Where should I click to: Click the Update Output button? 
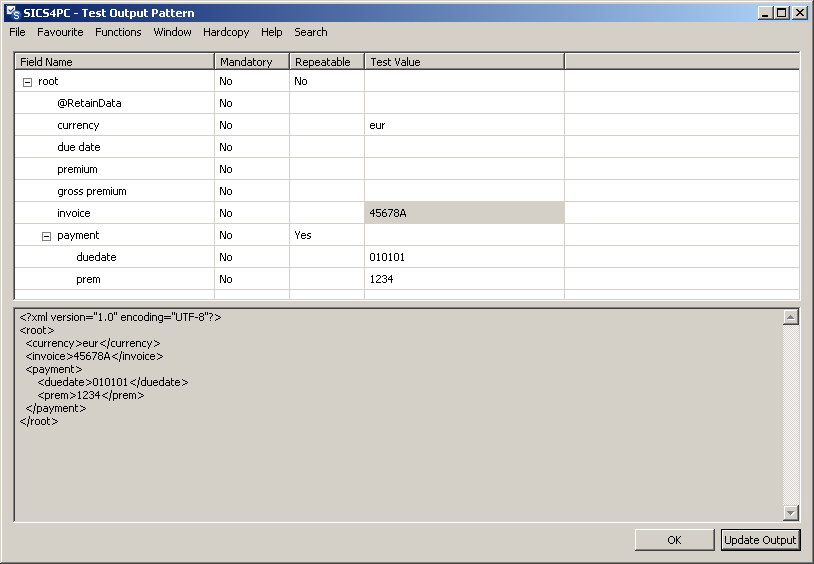coord(760,540)
